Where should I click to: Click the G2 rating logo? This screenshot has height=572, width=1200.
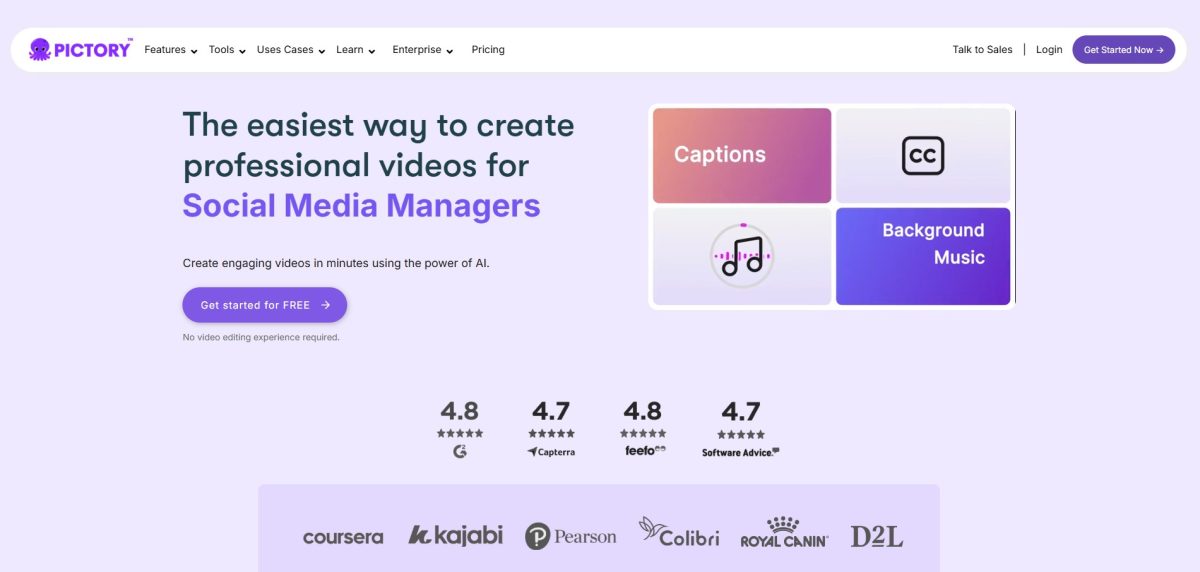[460, 451]
